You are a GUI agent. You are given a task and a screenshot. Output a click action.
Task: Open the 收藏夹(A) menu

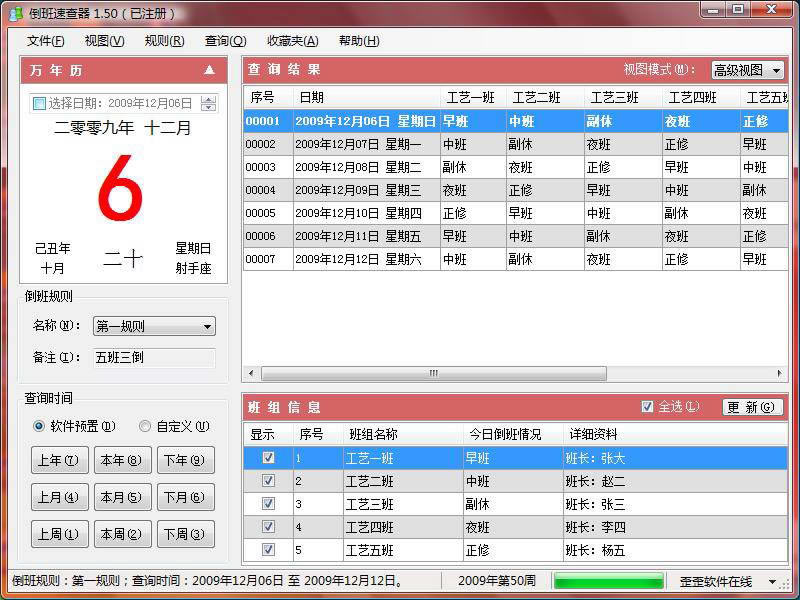pos(291,41)
